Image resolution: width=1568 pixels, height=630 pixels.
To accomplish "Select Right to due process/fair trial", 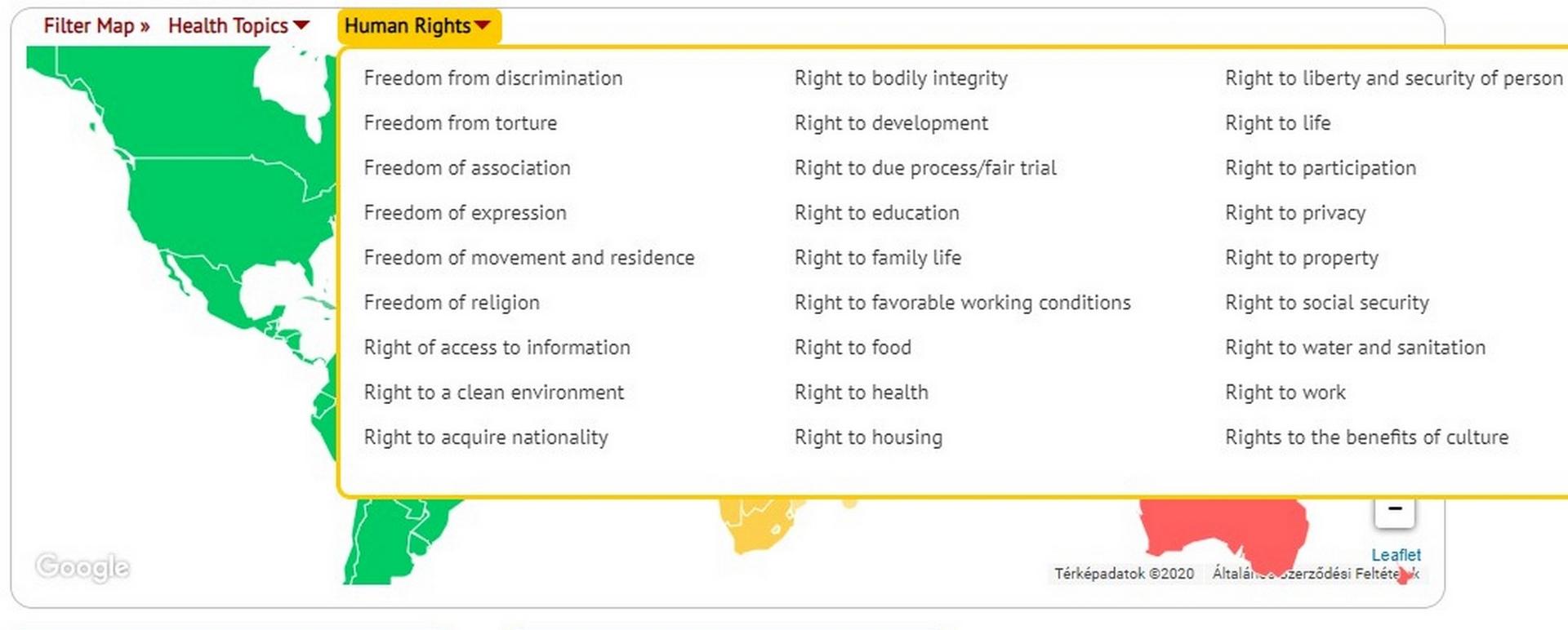I will coord(925,168).
